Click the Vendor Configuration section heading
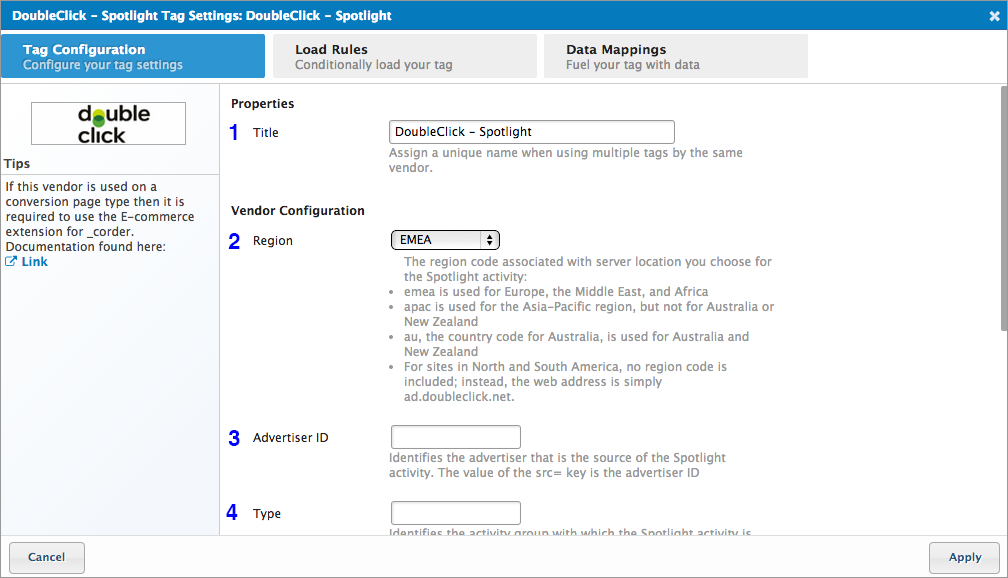This screenshot has height=578, width=1008. [298, 211]
